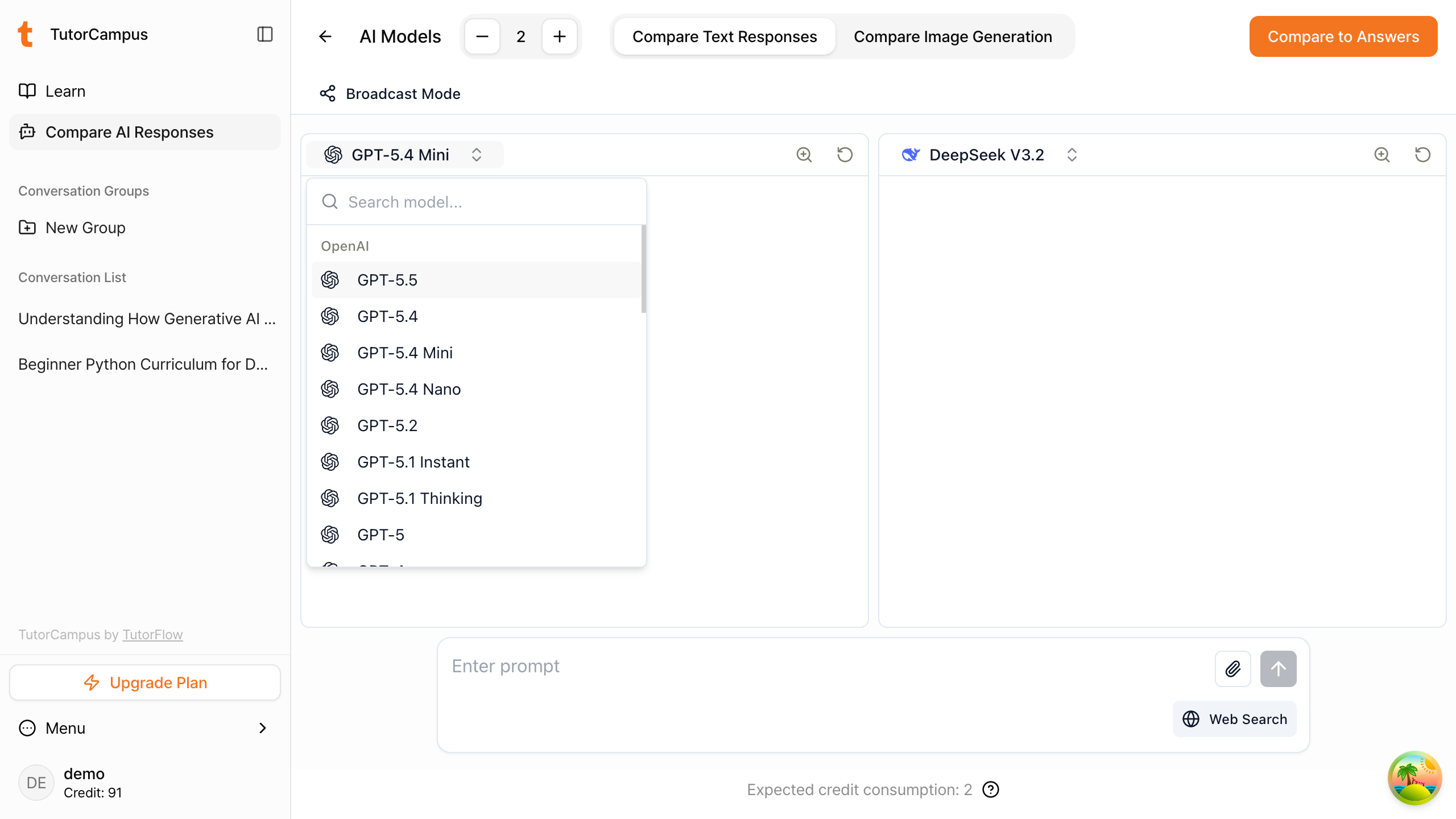Click the OpenAI icon beside GPT-5
Viewport: 1456px width, 819px height.
[330, 535]
